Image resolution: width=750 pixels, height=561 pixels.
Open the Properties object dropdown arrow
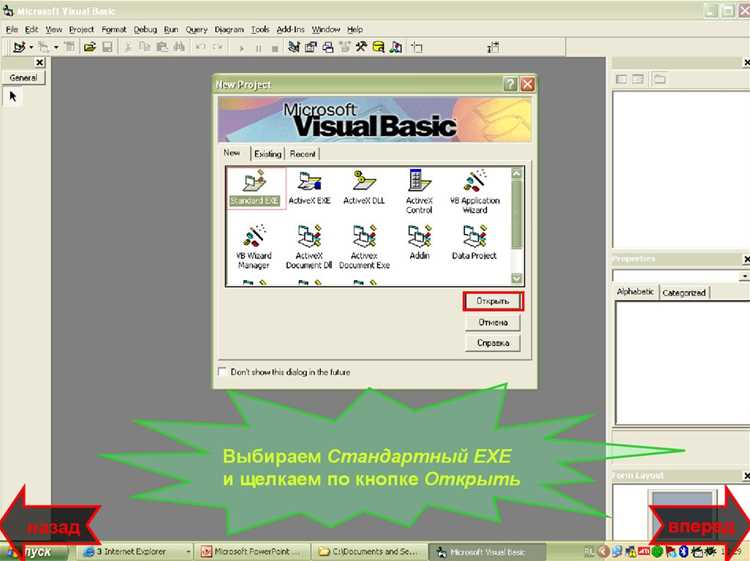click(744, 276)
